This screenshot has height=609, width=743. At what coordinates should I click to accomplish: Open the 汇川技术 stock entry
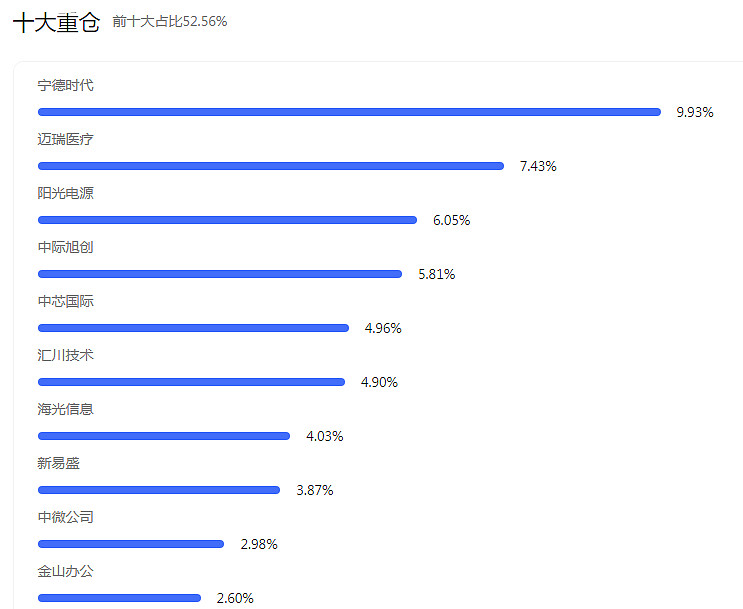[x=65, y=355]
